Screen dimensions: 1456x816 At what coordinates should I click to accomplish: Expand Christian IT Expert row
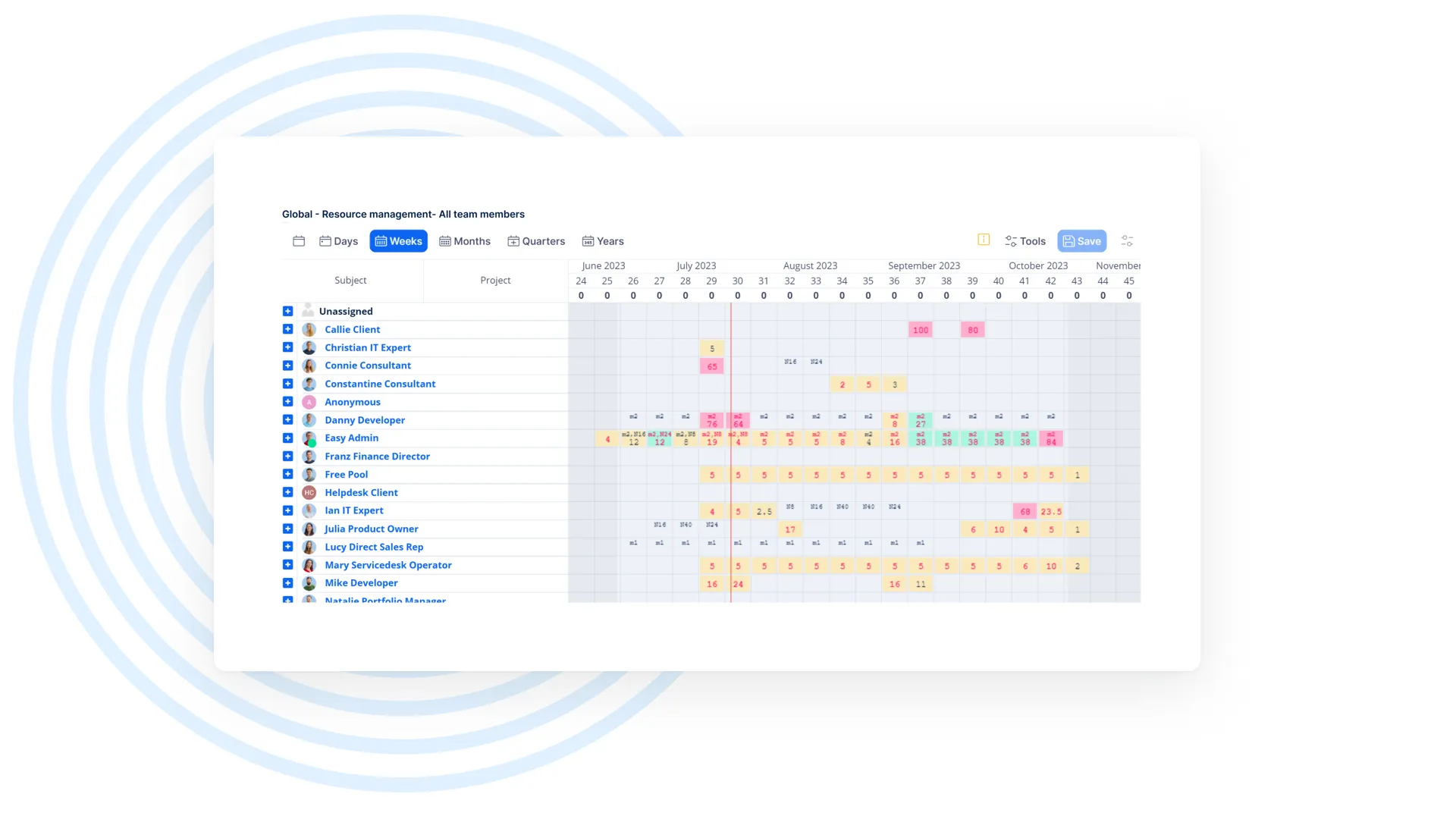(x=287, y=347)
